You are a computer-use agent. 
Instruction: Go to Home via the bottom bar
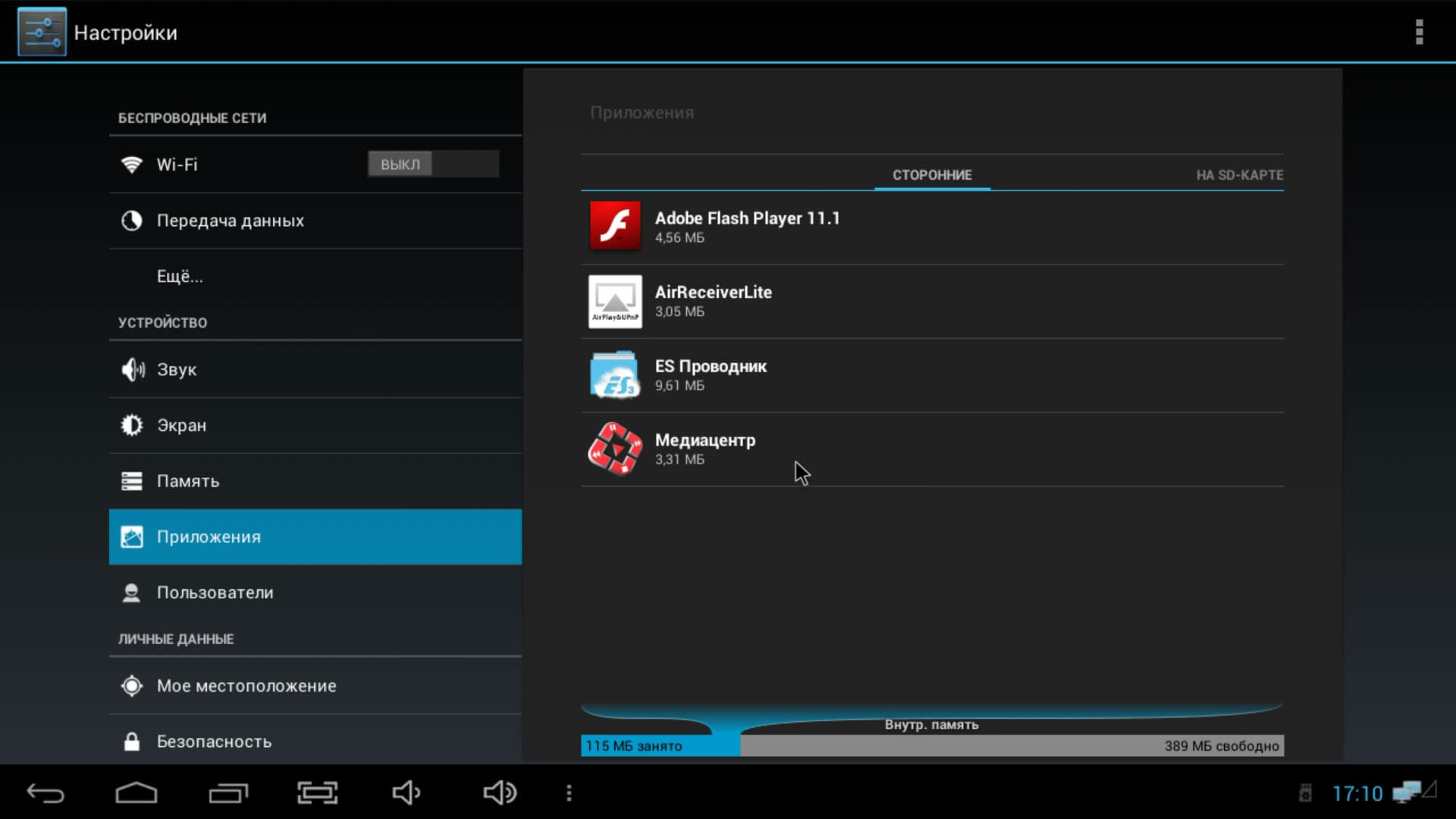[x=136, y=793]
